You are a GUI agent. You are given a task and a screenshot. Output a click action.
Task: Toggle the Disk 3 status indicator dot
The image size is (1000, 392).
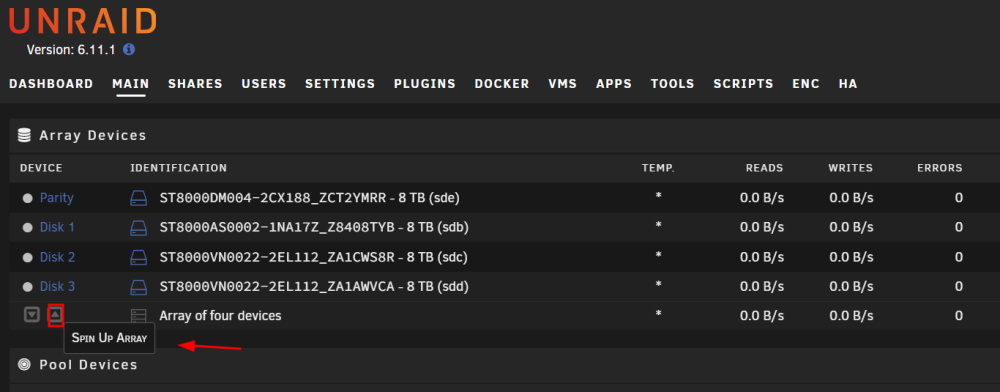[x=27, y=287]
